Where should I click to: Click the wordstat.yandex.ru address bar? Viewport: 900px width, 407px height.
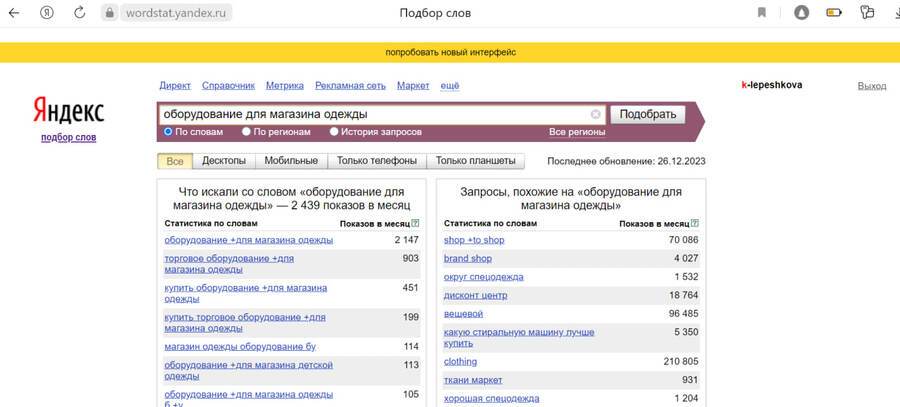[x=175, y=13]
